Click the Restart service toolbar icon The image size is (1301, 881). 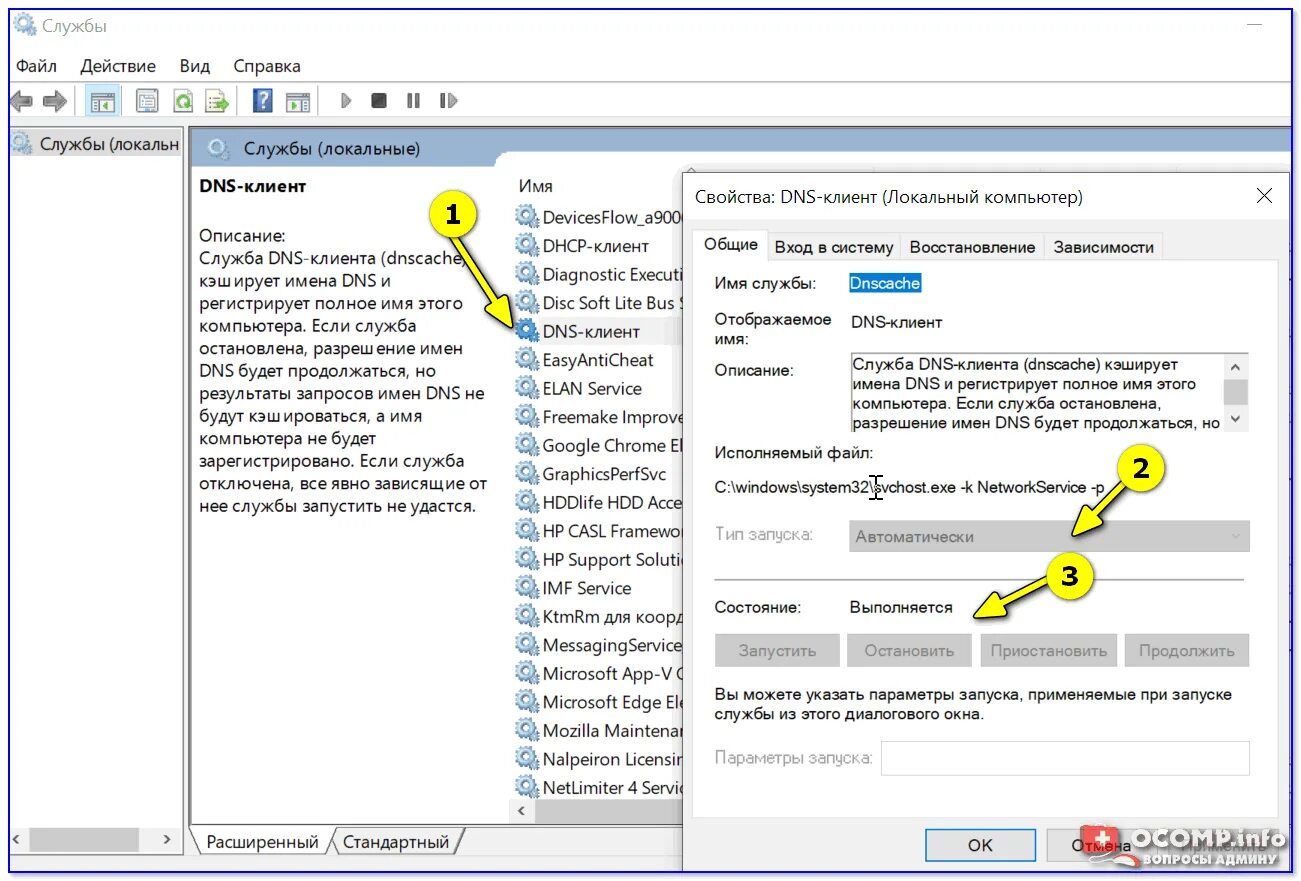[448, 101]
